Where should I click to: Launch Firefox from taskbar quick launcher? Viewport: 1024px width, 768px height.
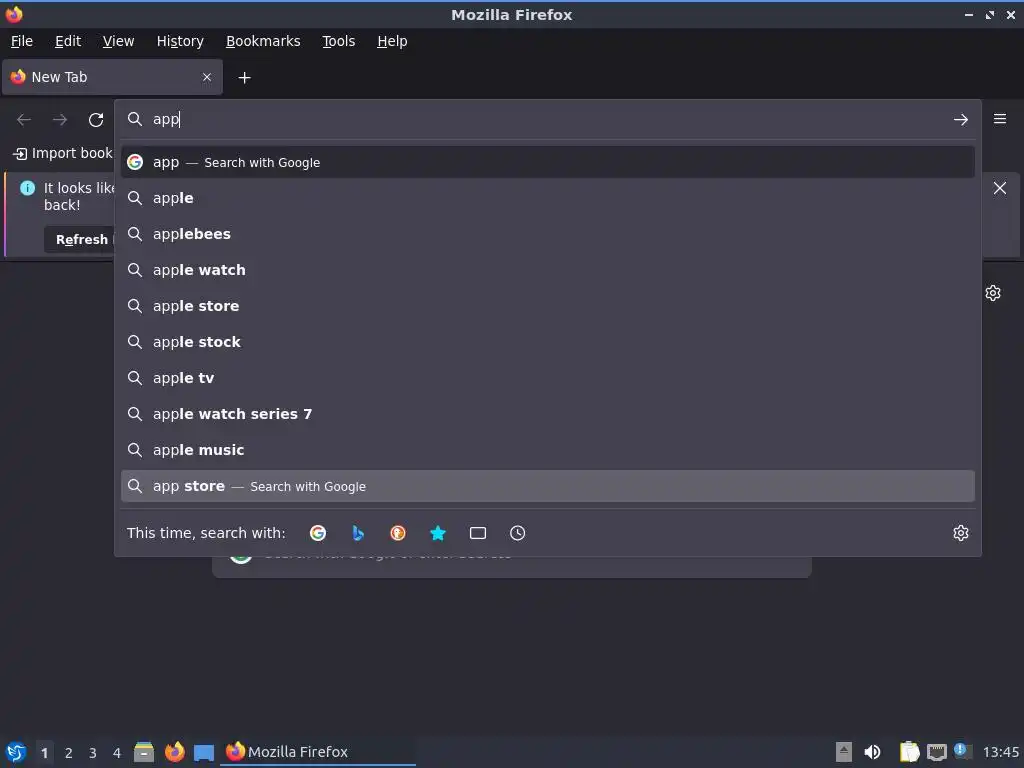174,752
